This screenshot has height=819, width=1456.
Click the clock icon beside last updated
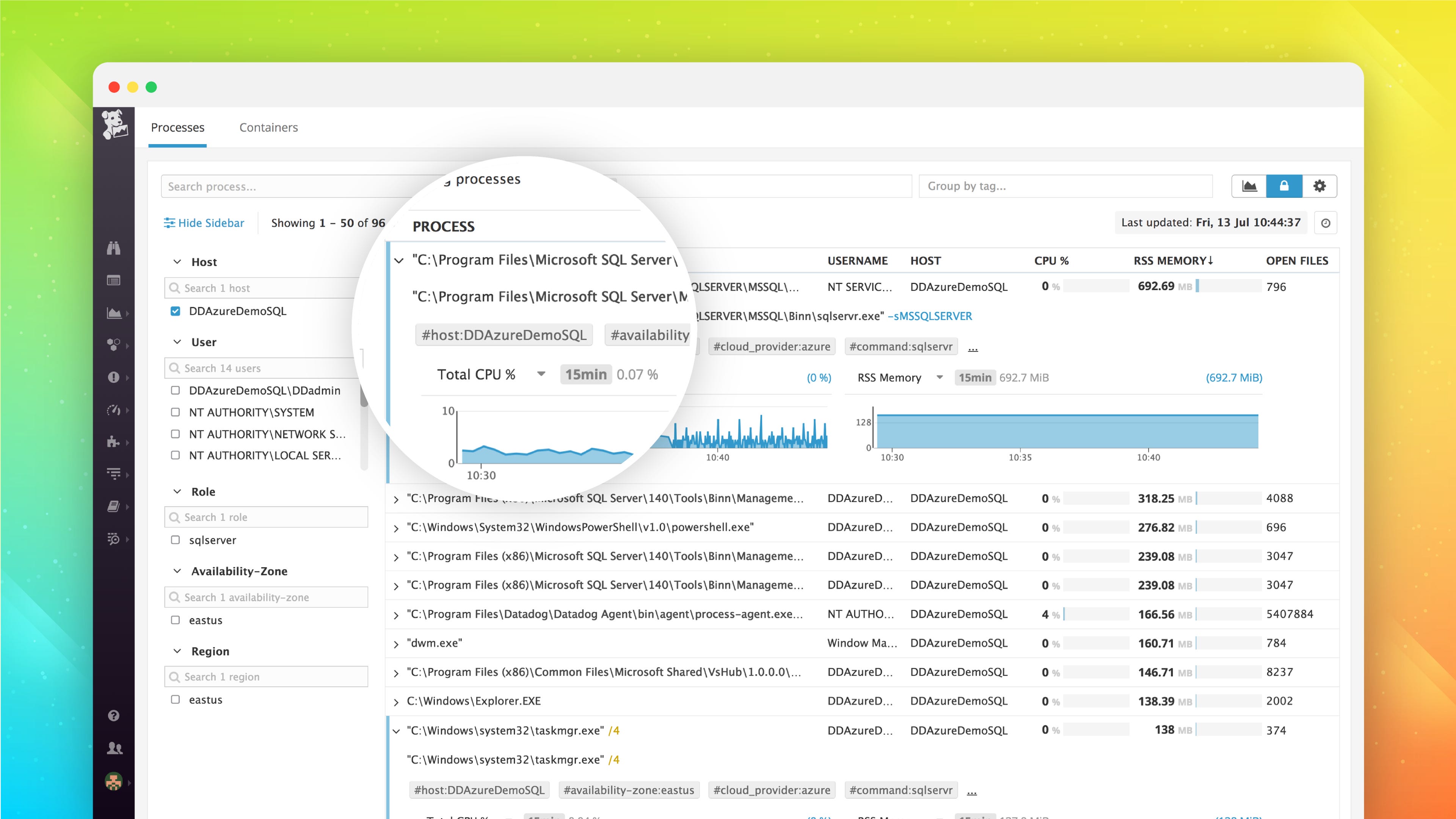point(1326,223)
